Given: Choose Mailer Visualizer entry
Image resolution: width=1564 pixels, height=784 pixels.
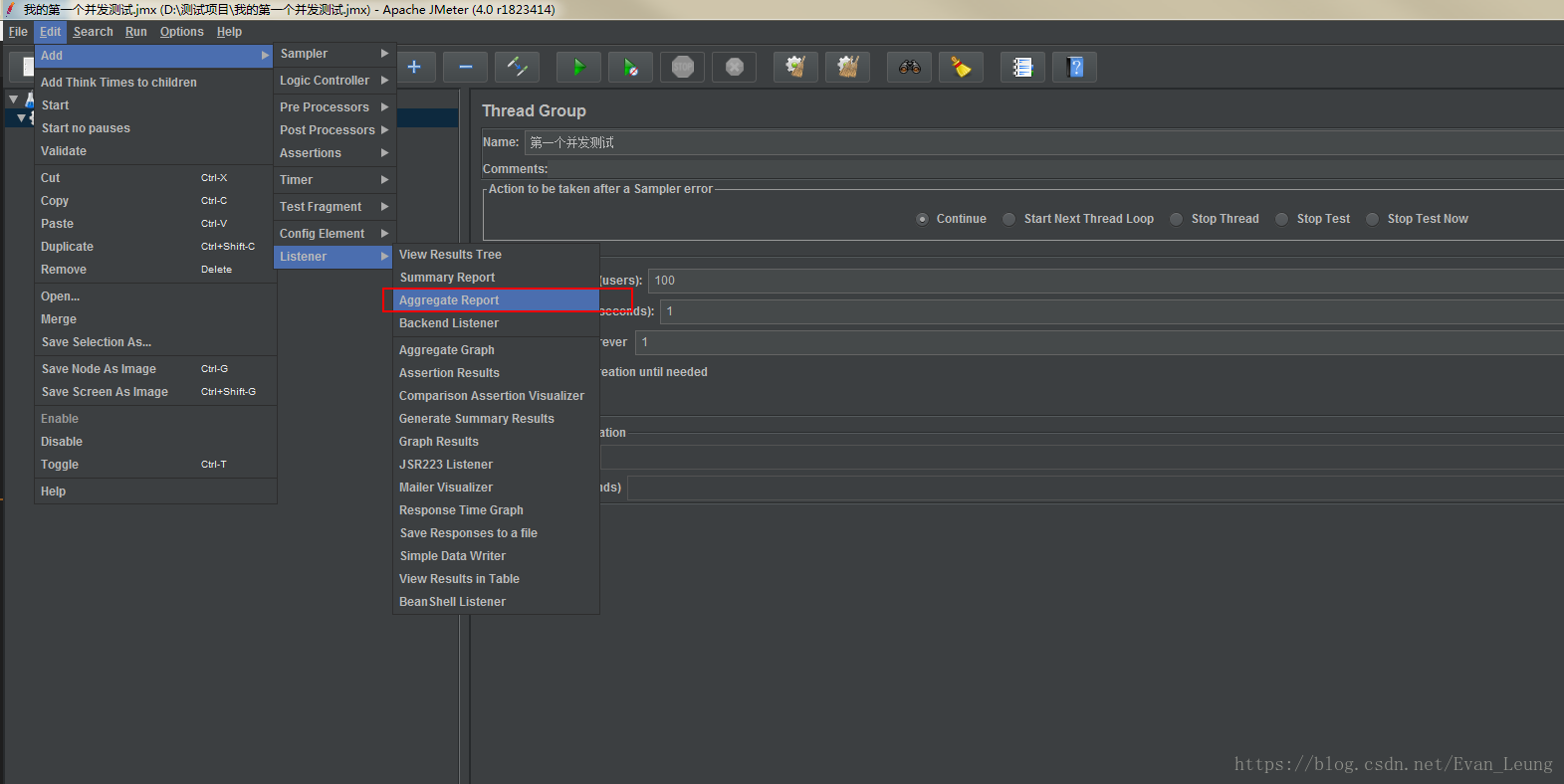Looking at the screenshot, I should coord(496,488).
